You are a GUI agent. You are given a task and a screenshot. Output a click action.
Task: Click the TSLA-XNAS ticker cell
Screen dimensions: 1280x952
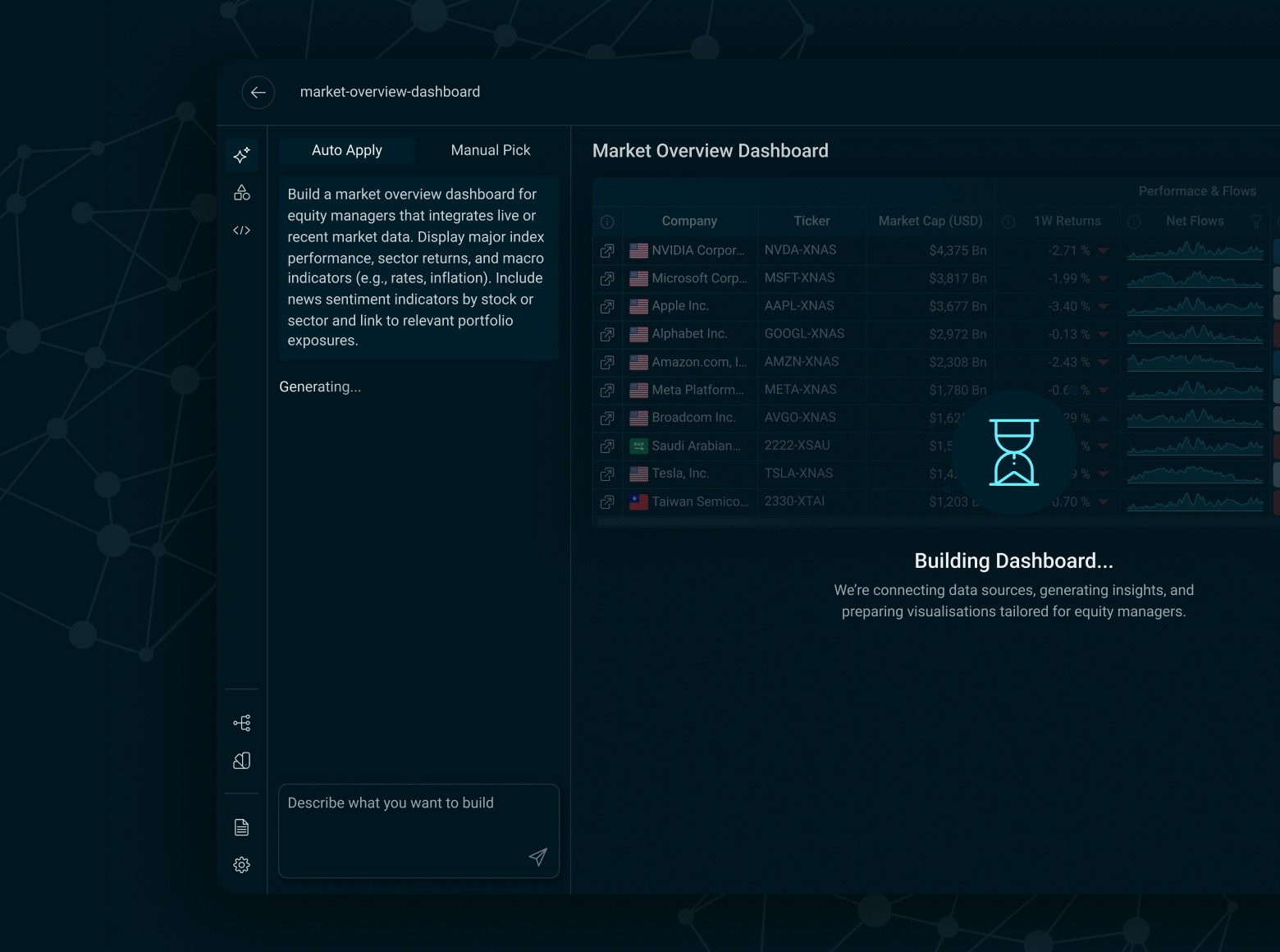(x=798, y=473)
